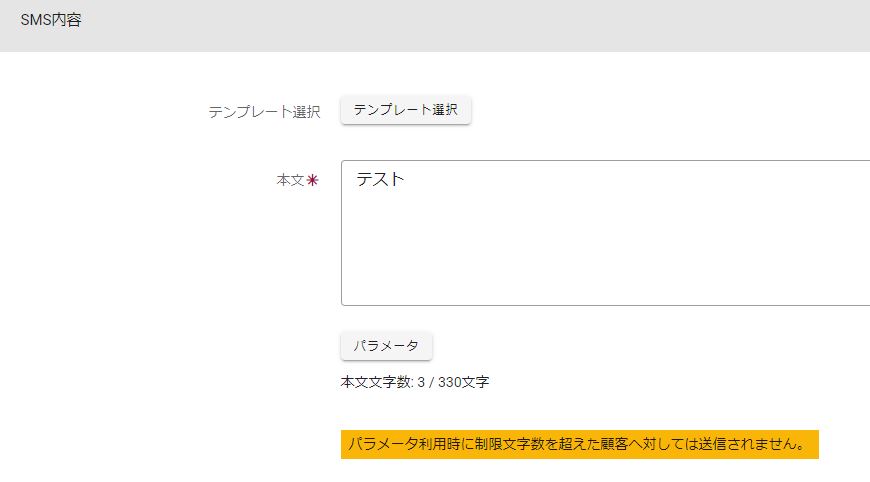Click the テンプレート選択 button

(x=405, y=110)
